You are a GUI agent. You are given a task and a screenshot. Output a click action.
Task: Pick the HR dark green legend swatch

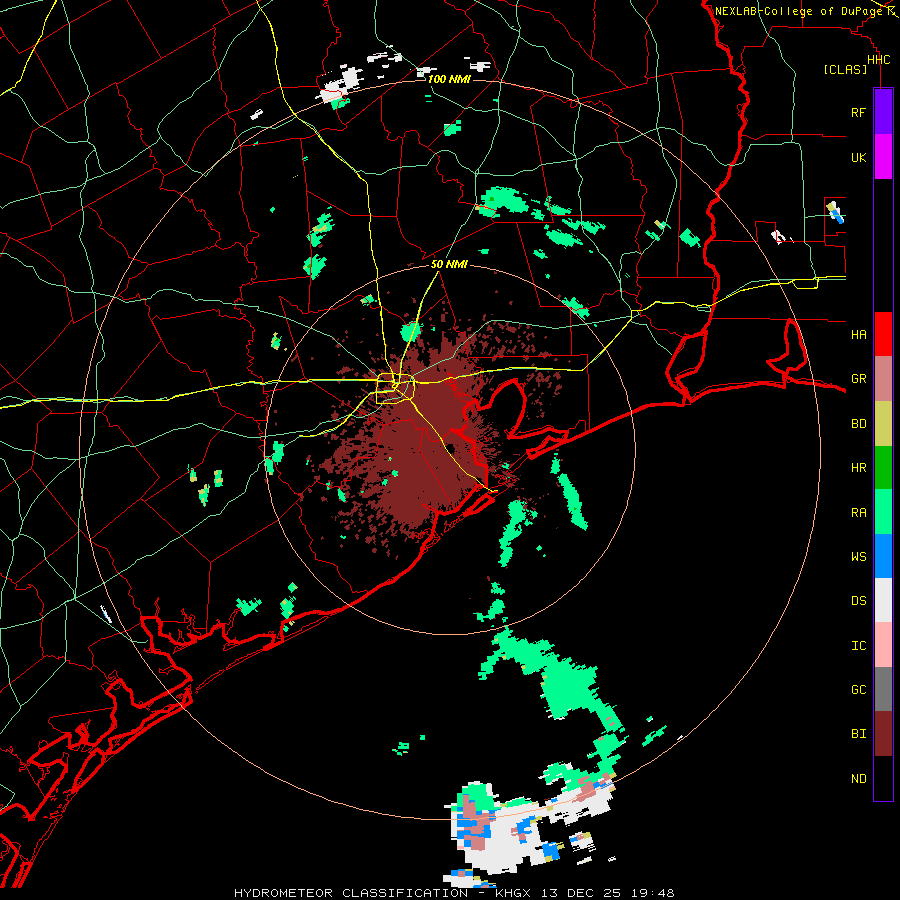pos(883,467)
